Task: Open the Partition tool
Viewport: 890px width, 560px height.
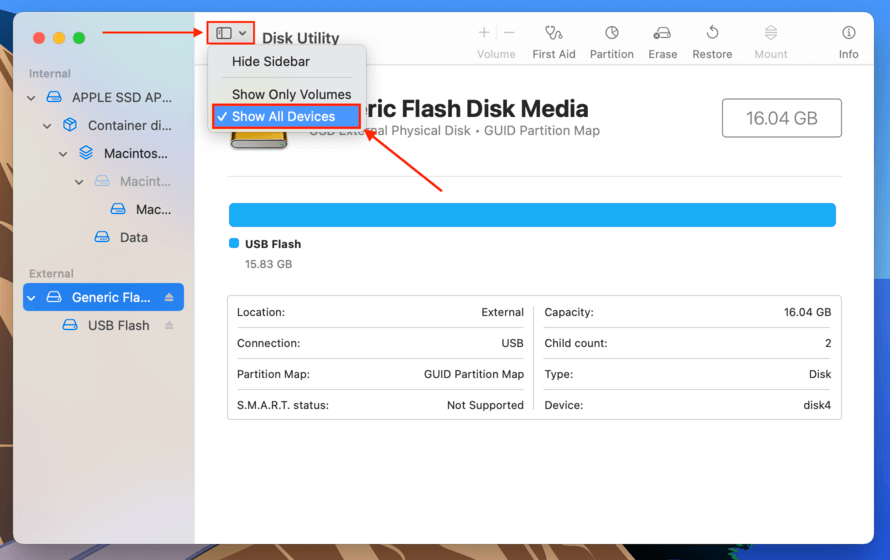Action: (x=611, y=42)
